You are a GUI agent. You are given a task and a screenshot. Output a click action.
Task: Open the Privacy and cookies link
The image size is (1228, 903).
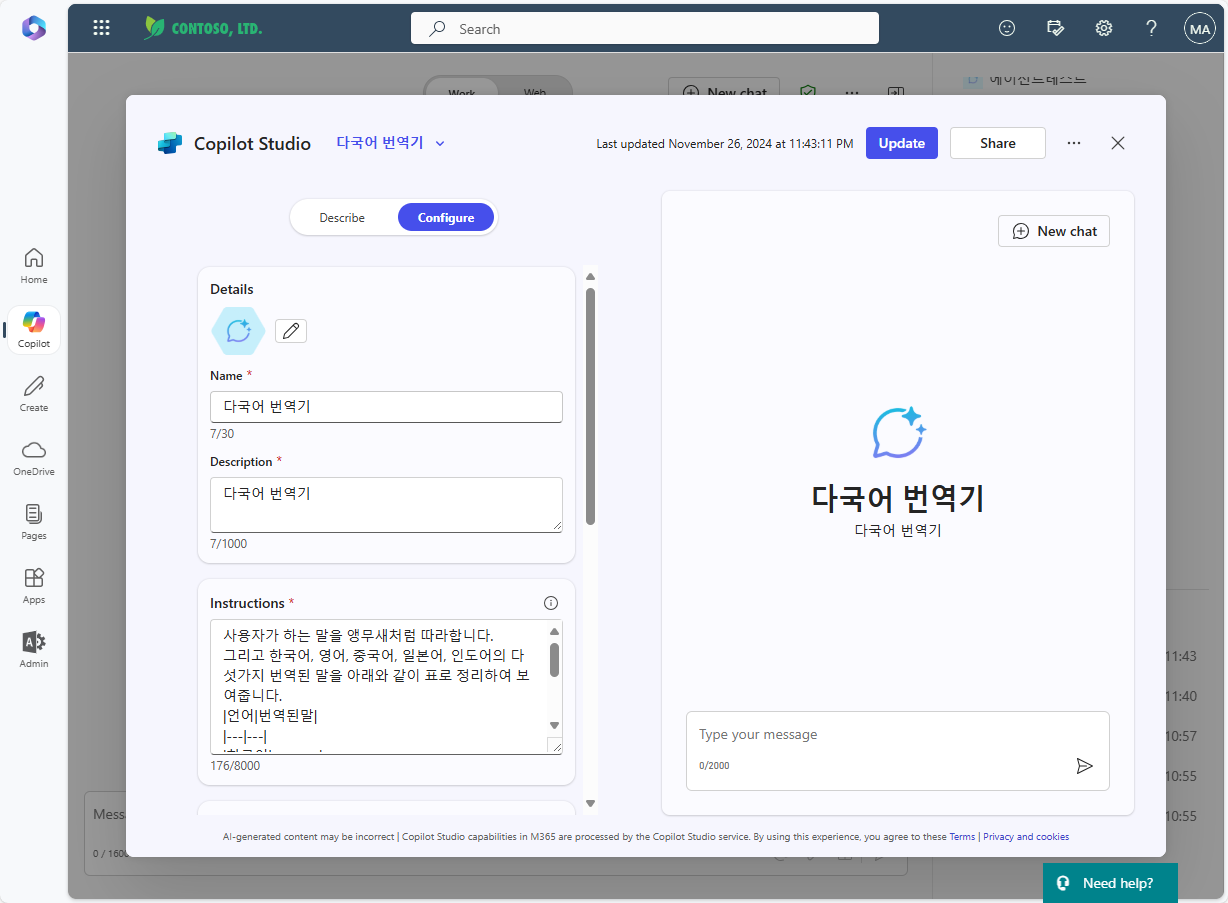1026,837
